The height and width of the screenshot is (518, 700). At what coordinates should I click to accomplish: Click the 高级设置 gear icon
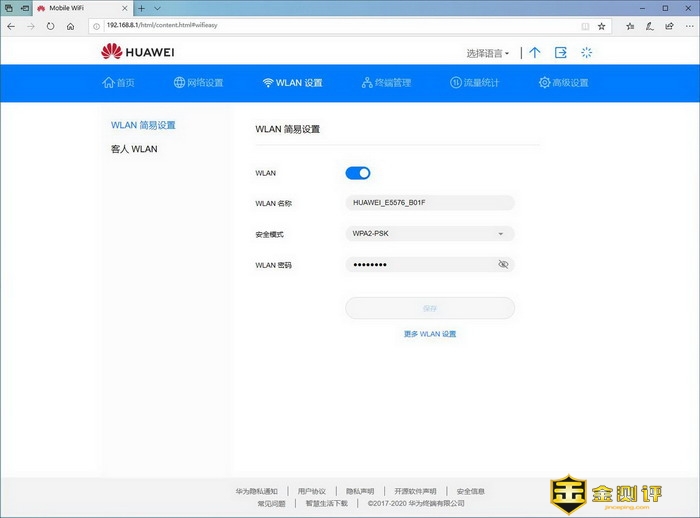point(545,83)
